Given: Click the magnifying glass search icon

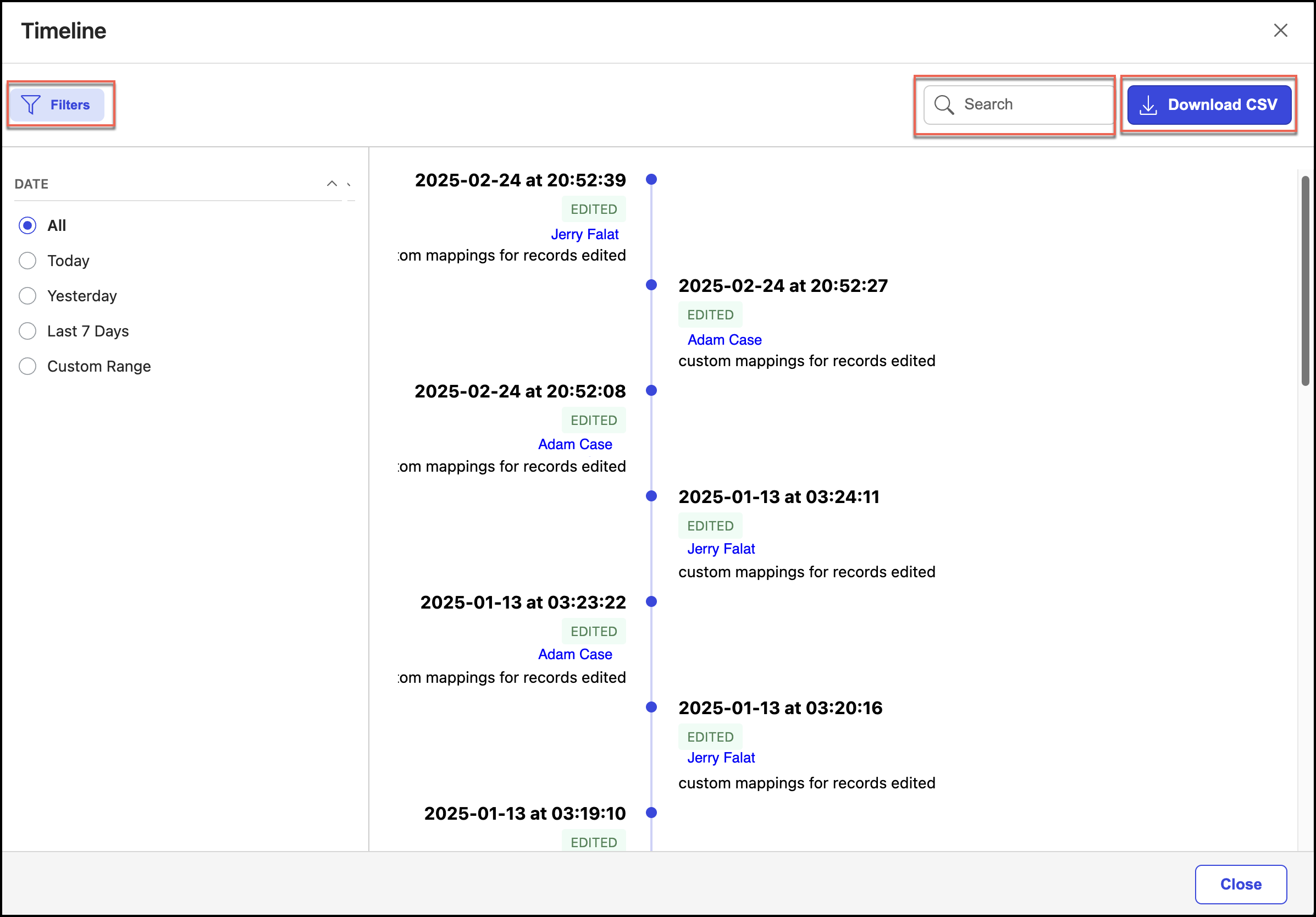Looking at the screenshot, I should pos(943,105).
